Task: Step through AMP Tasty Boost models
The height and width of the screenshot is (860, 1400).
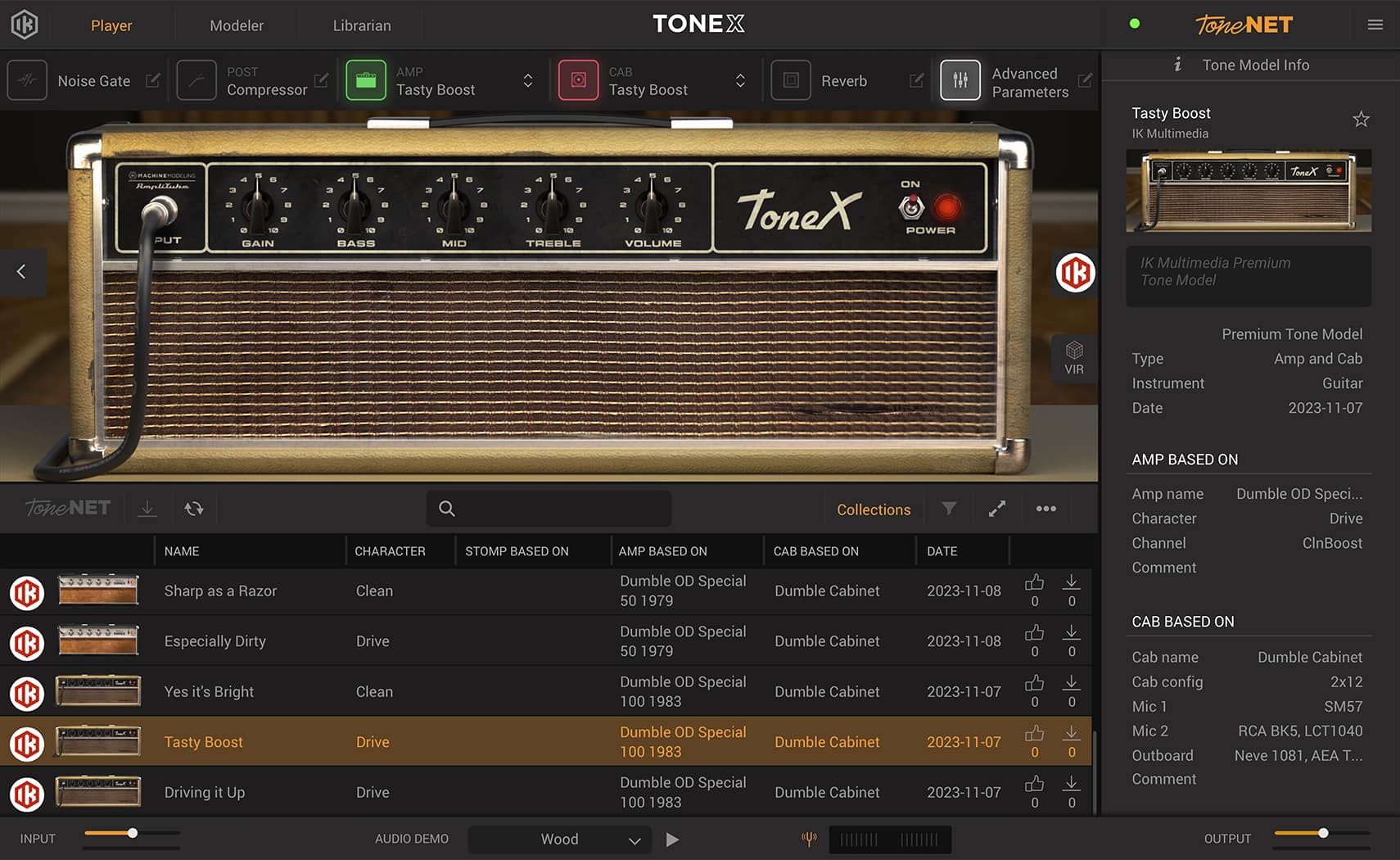Action: pos(528,80)
